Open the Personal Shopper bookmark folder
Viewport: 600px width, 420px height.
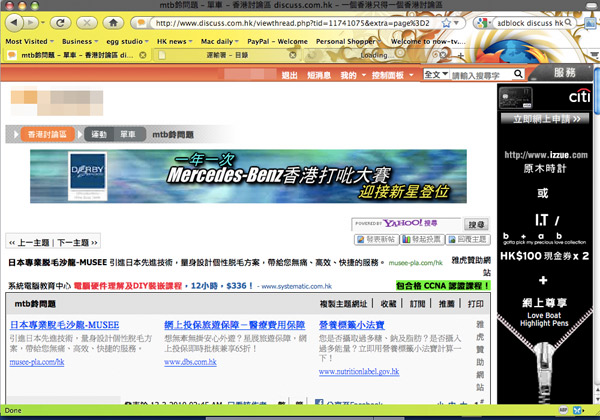tap(348, 41)
